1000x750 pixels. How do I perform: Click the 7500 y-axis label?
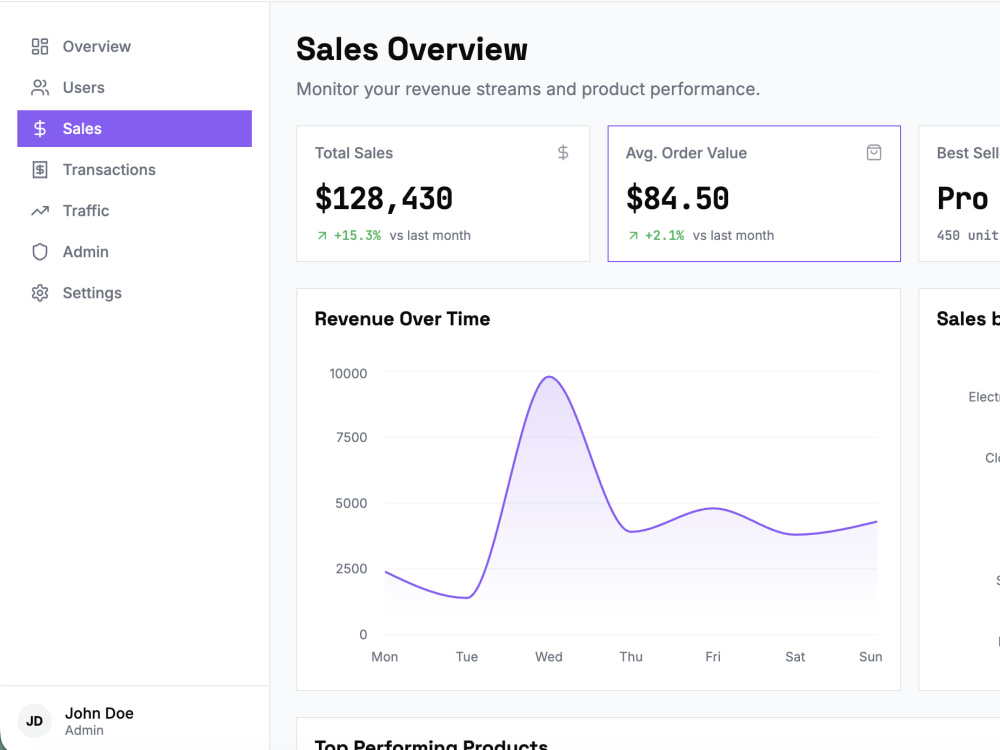(x=351, y=438)
